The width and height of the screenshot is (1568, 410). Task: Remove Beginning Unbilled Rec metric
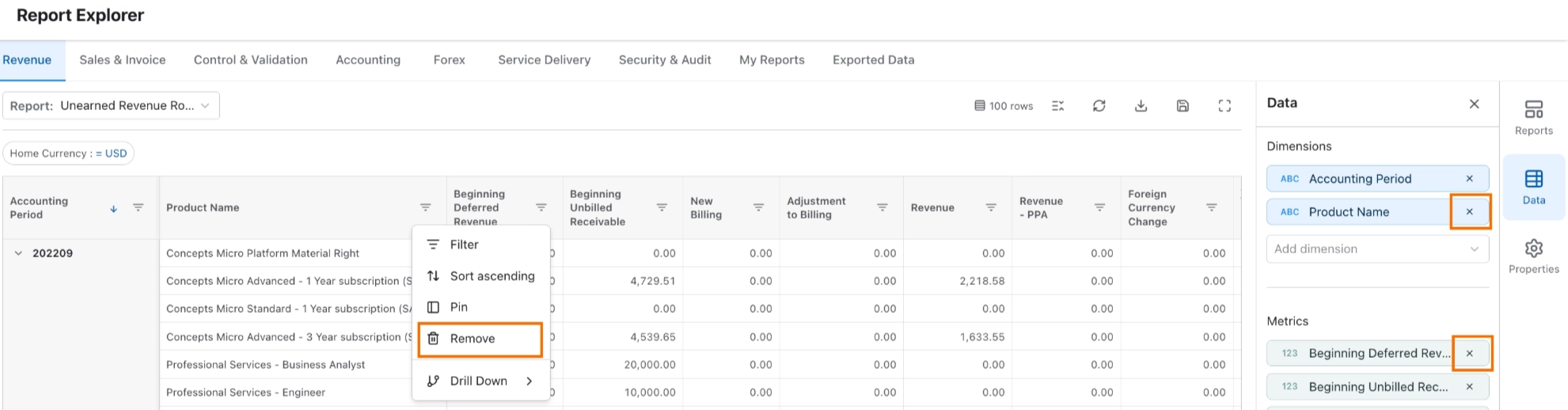click(1469, 387)
